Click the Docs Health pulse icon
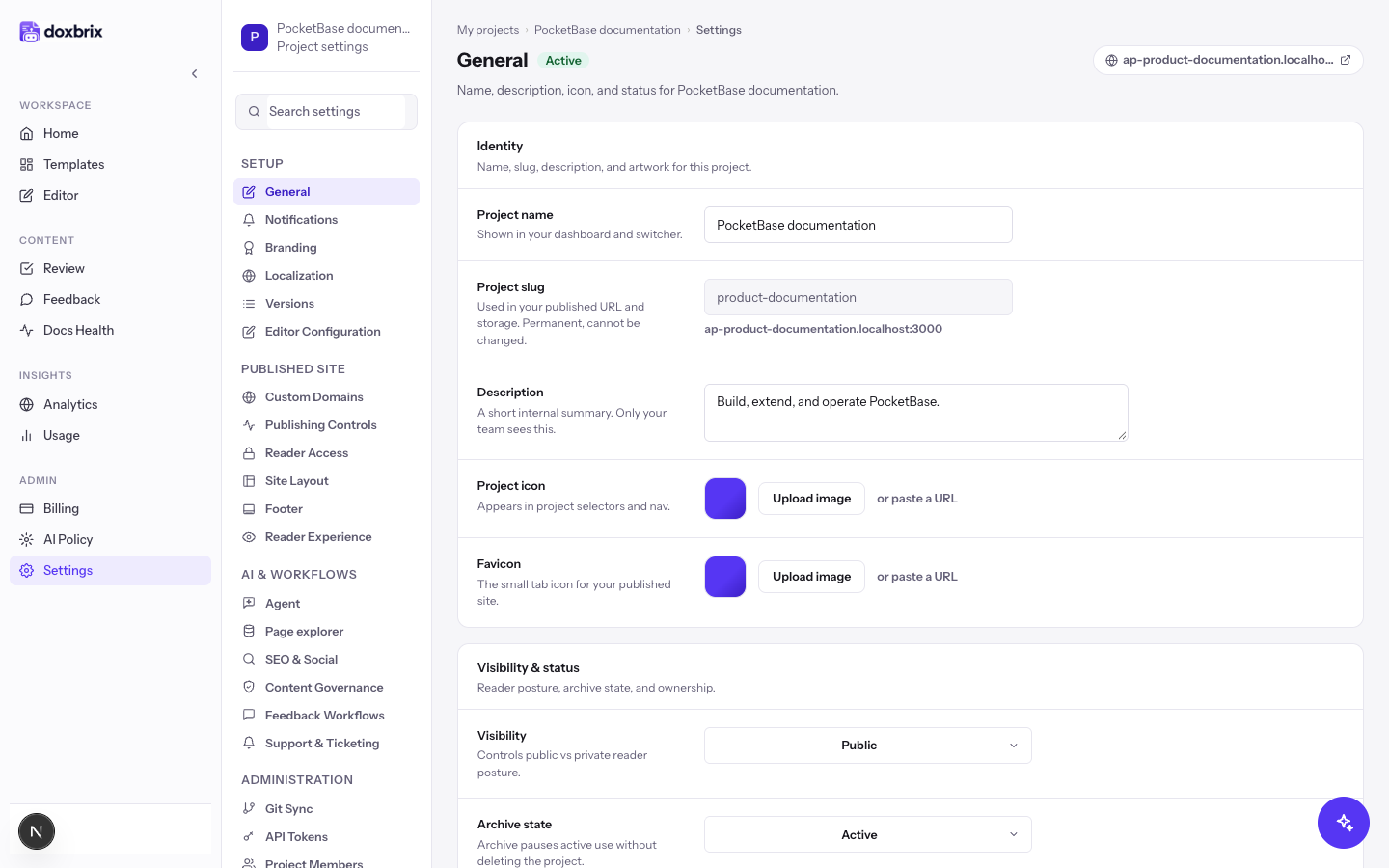Image resolution: width=1389 pixels, height=868 pixels. click(x=27, y=330)
